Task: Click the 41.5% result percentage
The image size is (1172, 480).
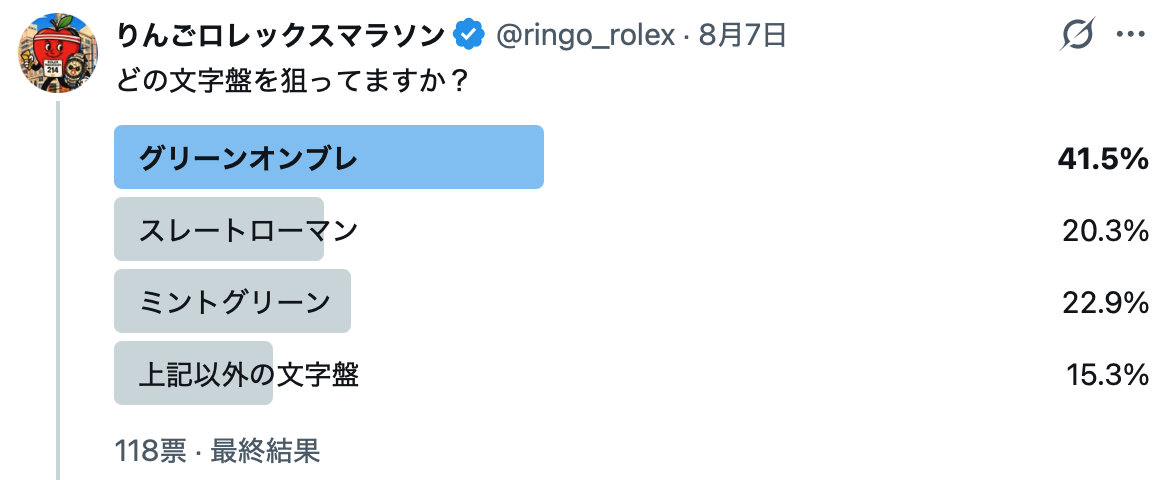Action: pyautogui.click(x=1102, y=159)
